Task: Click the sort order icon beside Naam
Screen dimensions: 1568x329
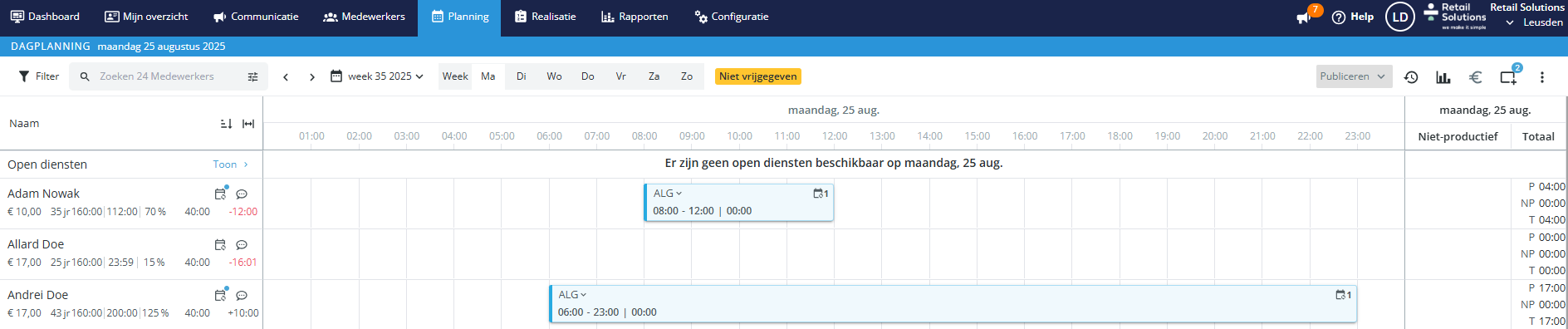Action: coord(226,124)
